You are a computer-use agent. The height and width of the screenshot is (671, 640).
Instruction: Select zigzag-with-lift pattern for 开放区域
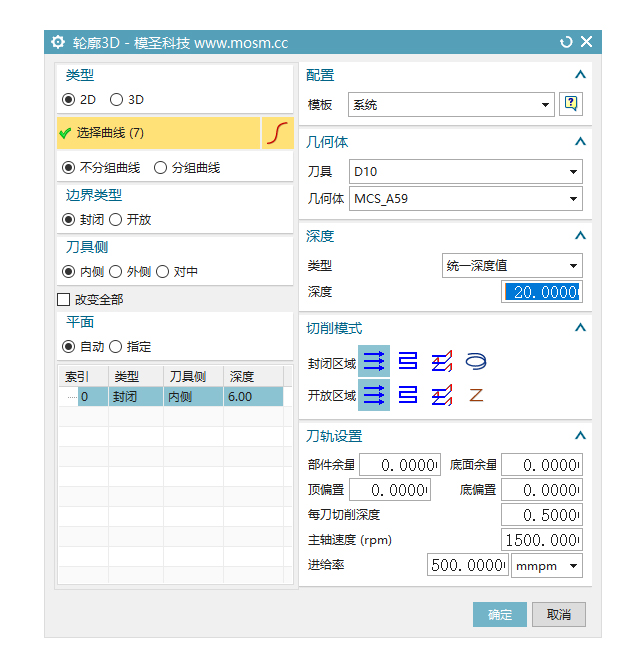point(441,396)
